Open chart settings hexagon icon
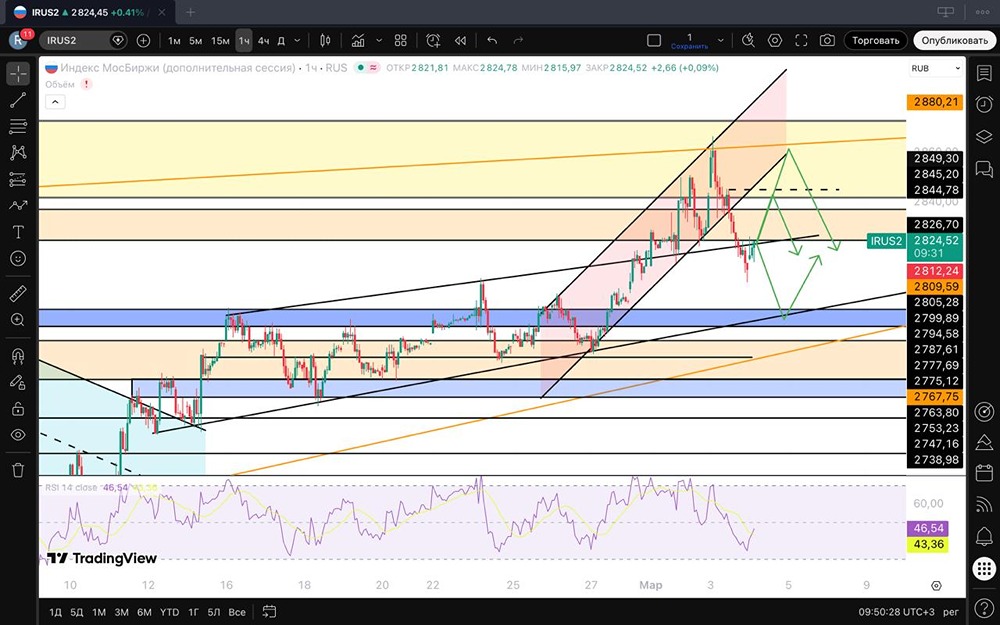 pos(775,41)
